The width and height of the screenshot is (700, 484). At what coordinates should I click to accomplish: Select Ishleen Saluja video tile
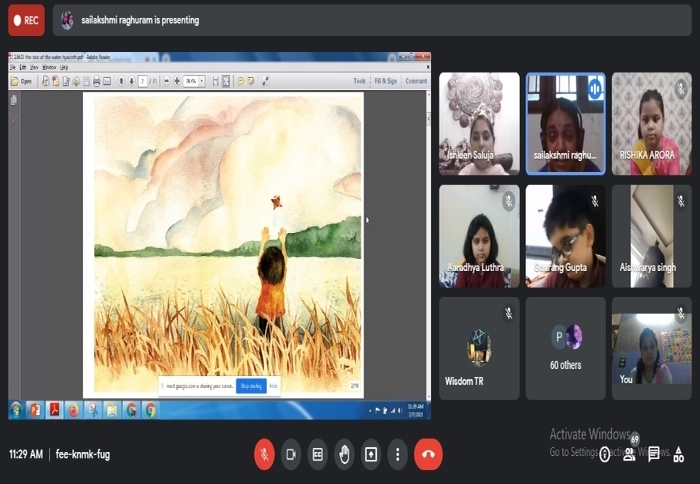click(x=479, y=124)
